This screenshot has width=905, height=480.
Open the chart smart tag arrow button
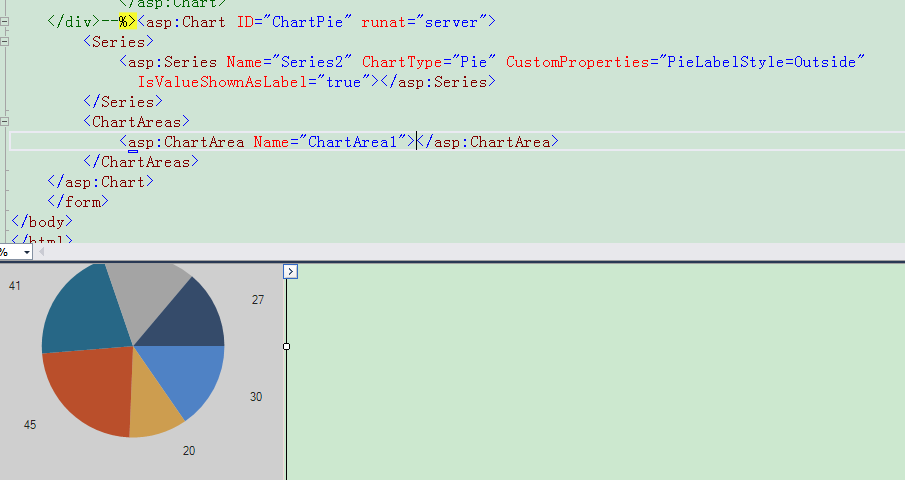pos(290,271)
